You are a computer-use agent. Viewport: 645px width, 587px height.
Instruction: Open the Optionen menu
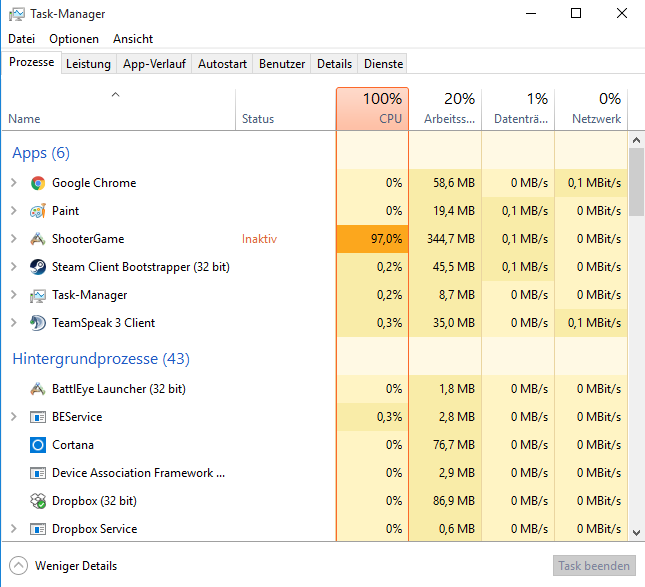[74, 39]
